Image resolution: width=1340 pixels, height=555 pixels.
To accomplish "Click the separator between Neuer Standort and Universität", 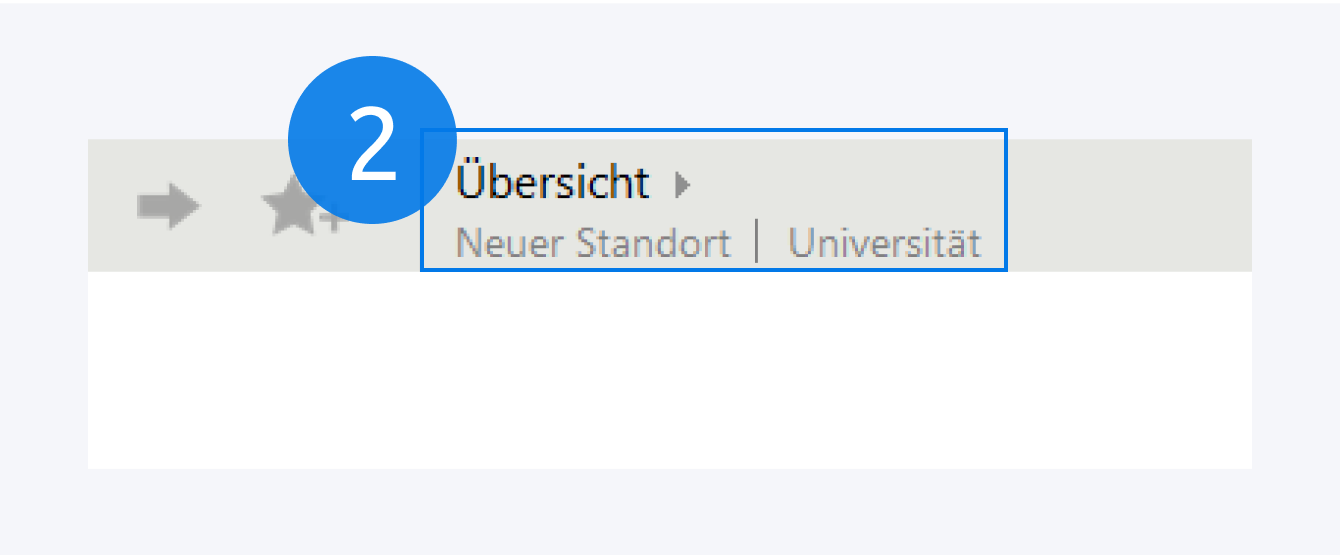I will pos(758,244).
